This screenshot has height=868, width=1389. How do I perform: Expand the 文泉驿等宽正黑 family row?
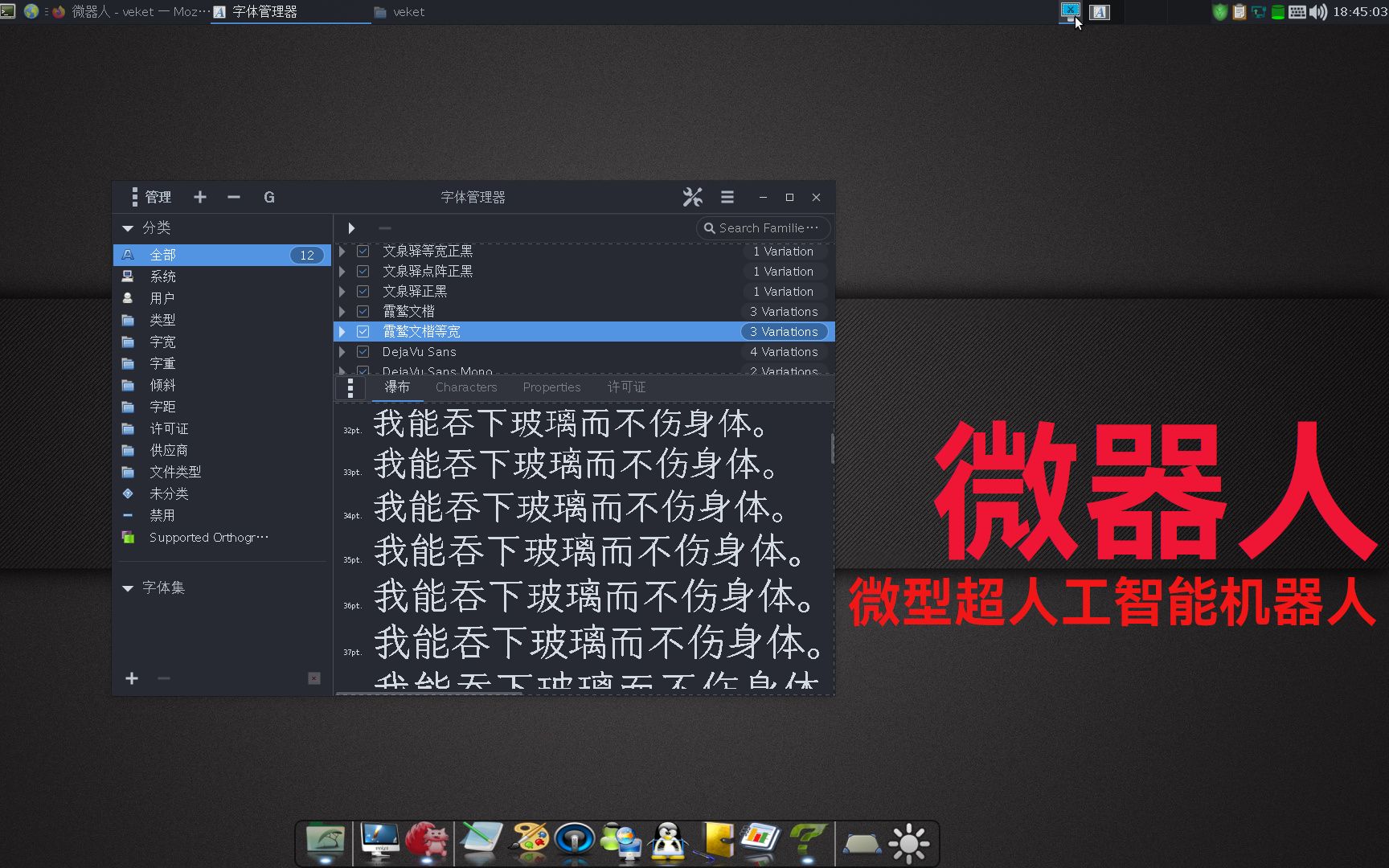tap(342, 251)
